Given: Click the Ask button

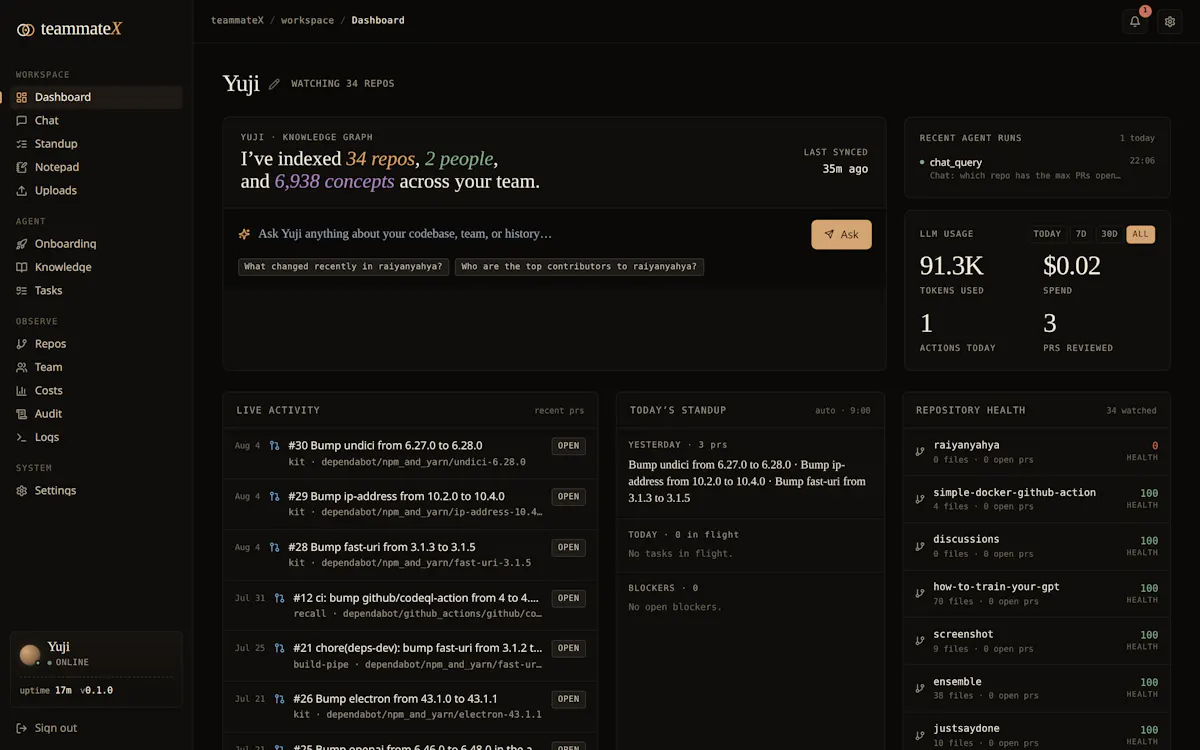Looking at the screenshot, I should point(841,234).
